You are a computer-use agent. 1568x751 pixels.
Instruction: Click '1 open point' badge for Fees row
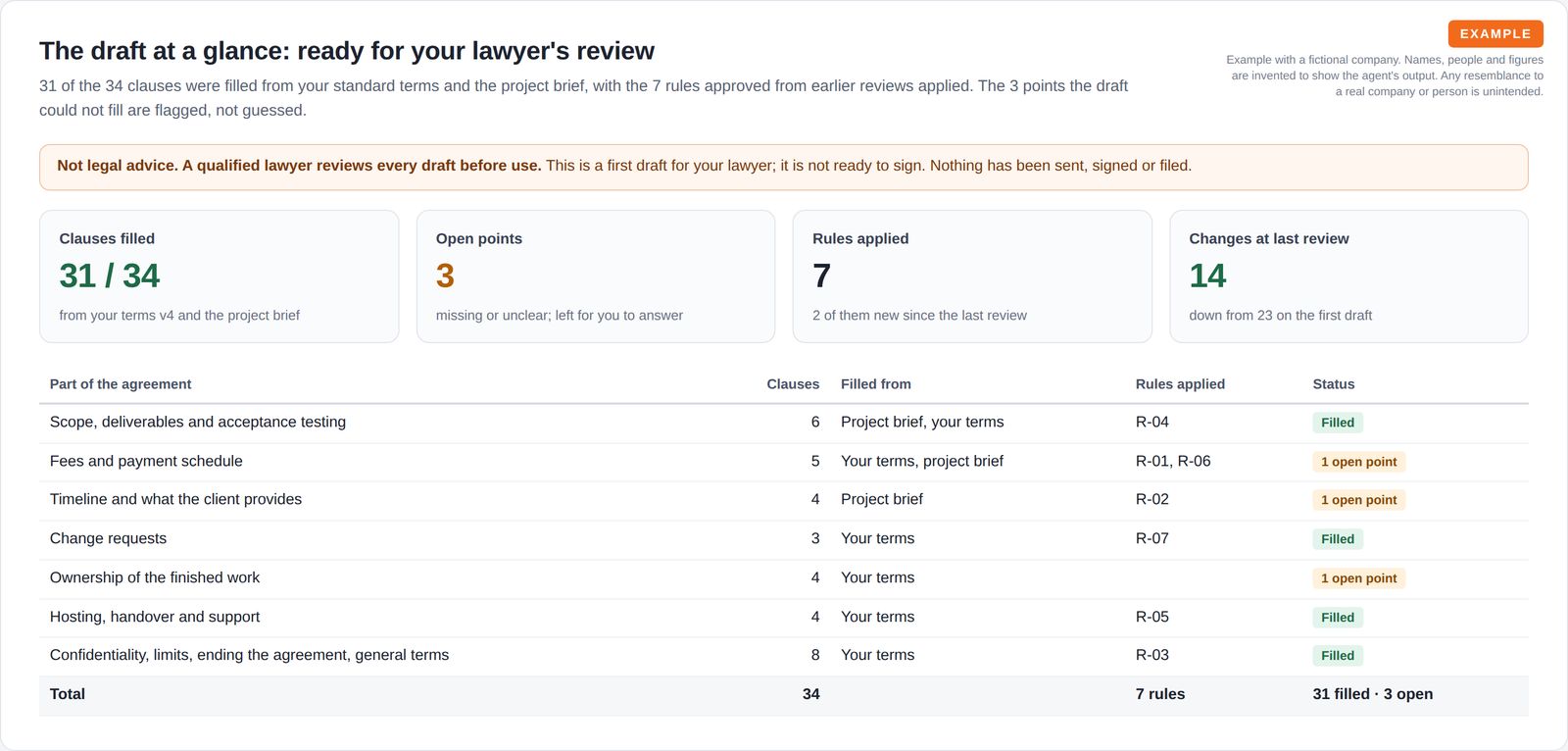tap(1359, 462)
